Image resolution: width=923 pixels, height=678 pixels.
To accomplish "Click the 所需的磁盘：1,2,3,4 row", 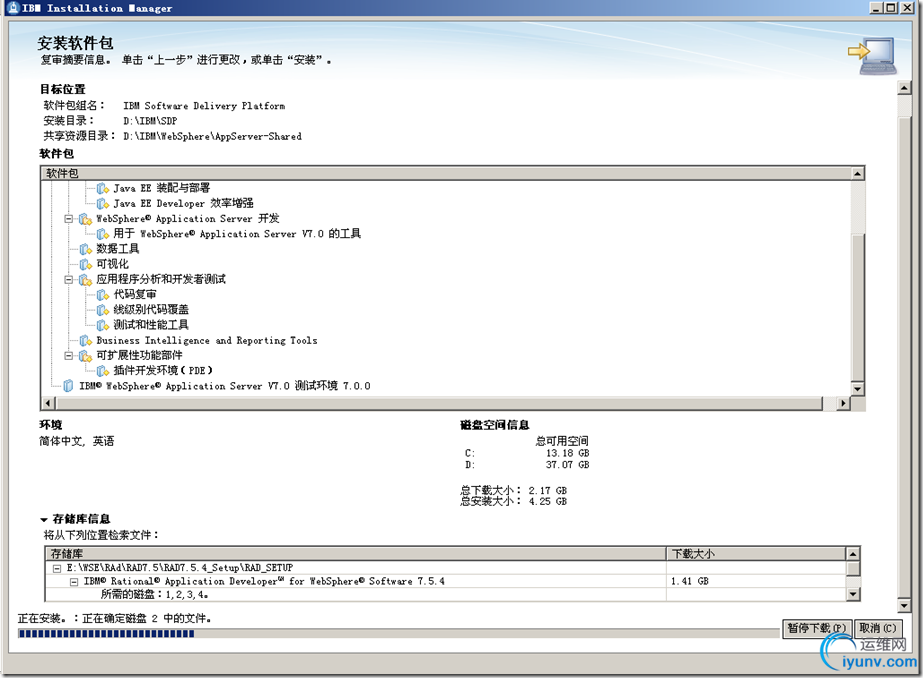I will click(x=154, y=595).
